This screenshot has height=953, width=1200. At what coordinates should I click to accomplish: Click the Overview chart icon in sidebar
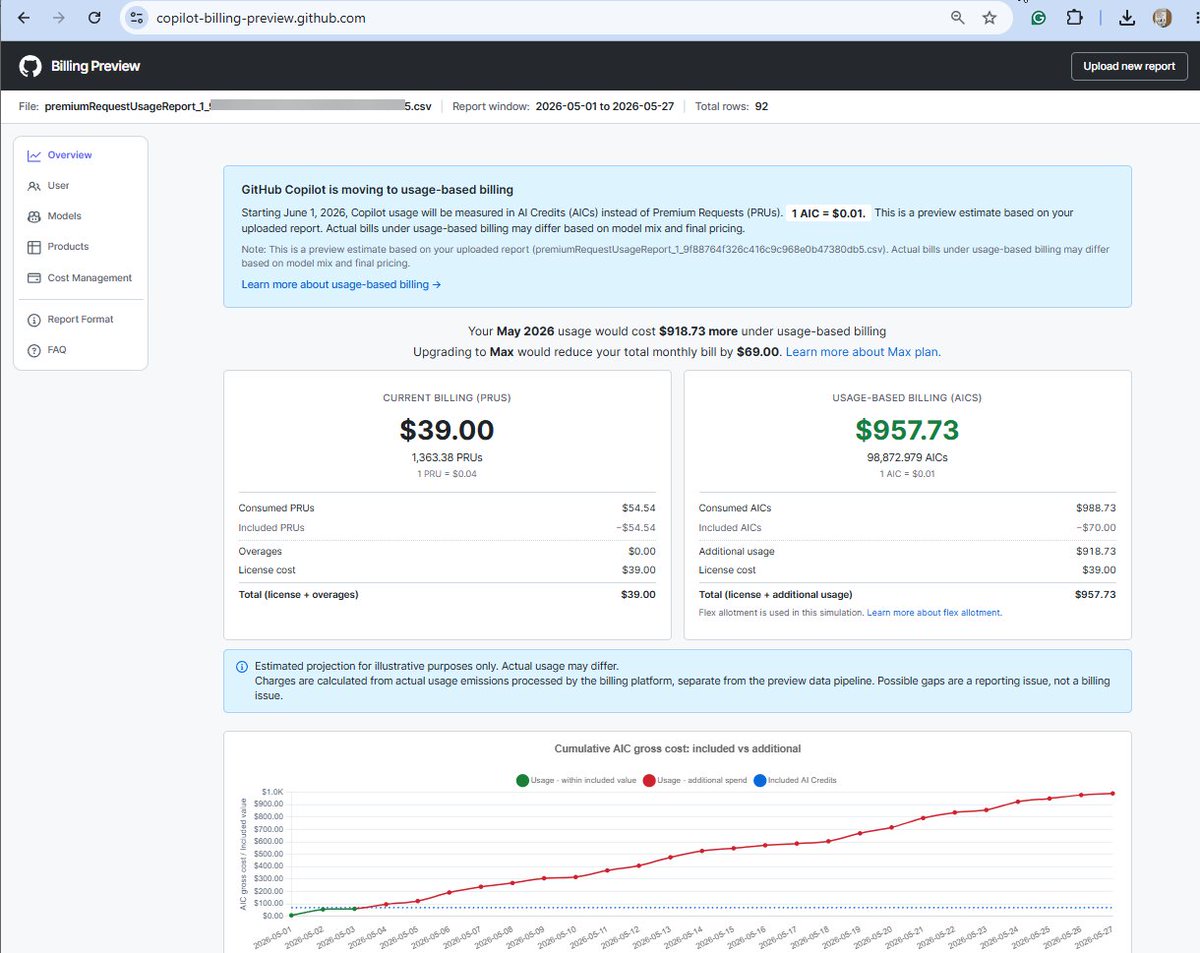coord(34,155)
